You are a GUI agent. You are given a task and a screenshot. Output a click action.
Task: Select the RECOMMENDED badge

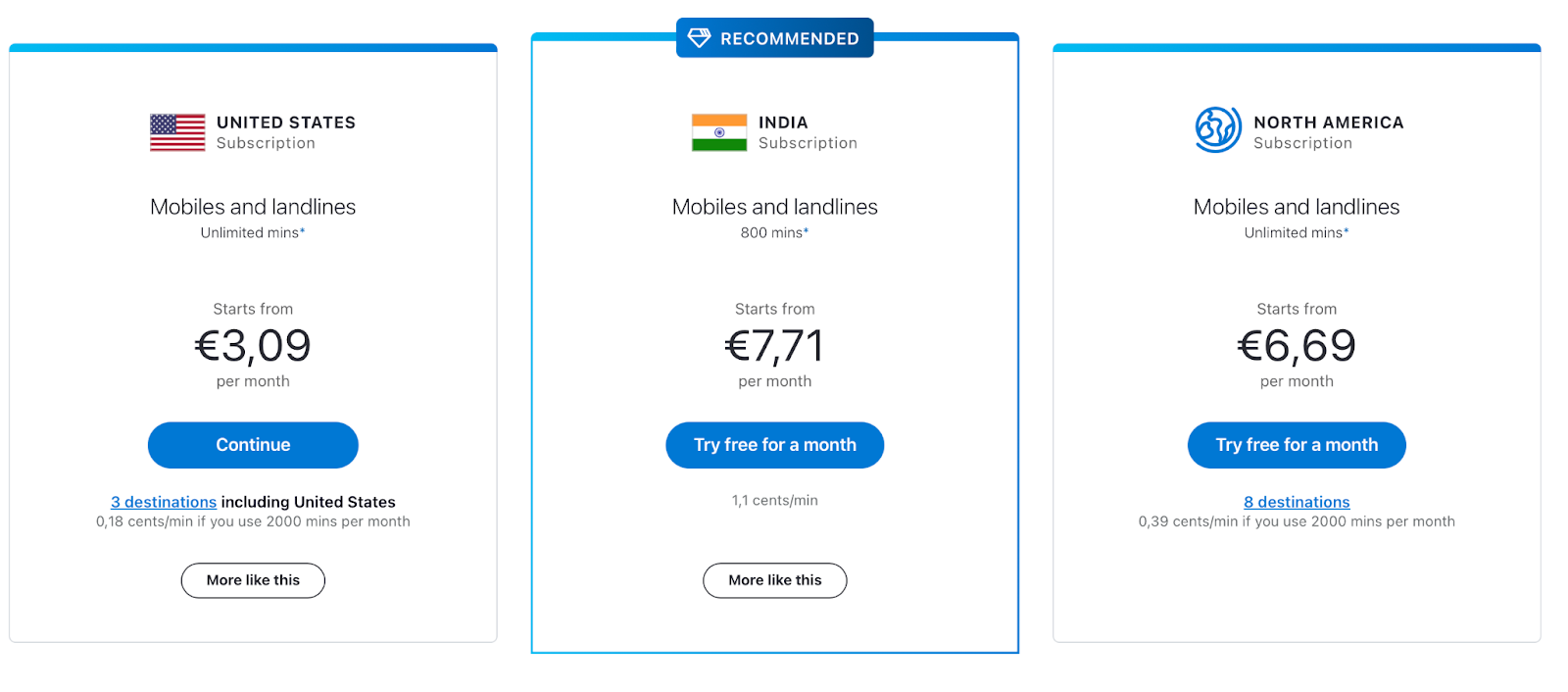coord(775,37)
